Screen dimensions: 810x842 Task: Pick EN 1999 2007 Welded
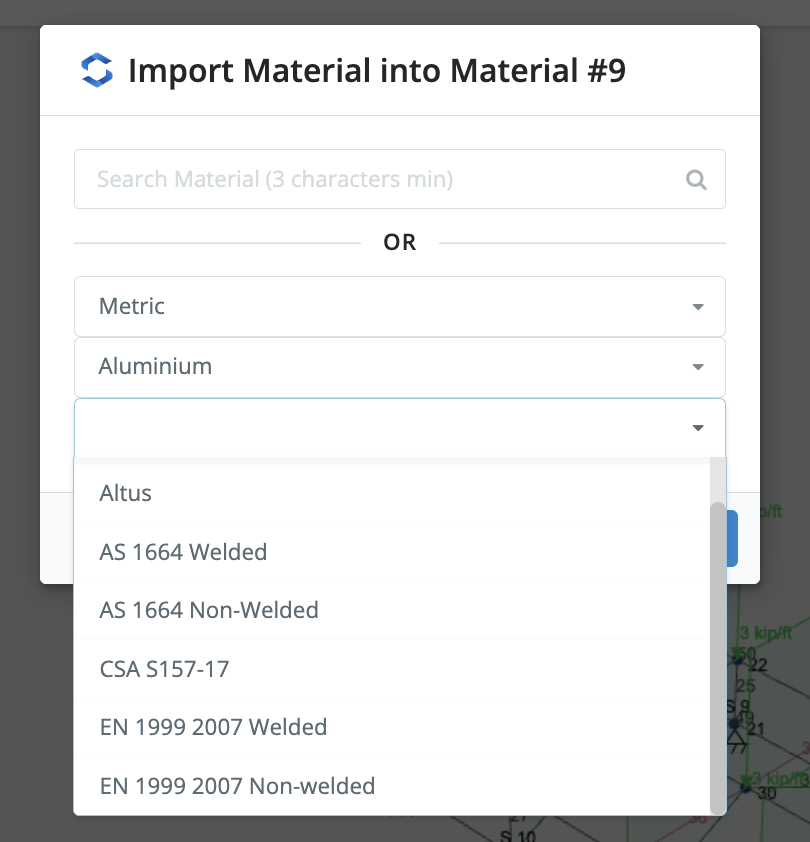392,727
